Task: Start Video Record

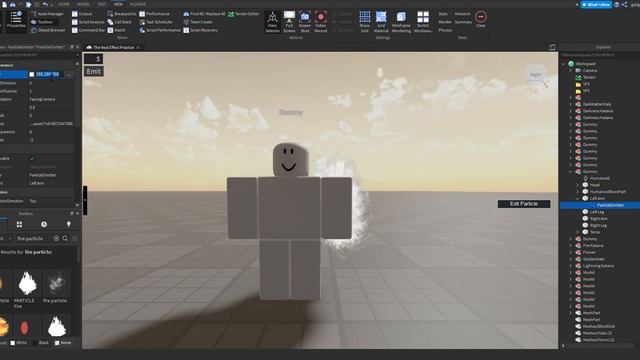Action: [x=320, y=22]
